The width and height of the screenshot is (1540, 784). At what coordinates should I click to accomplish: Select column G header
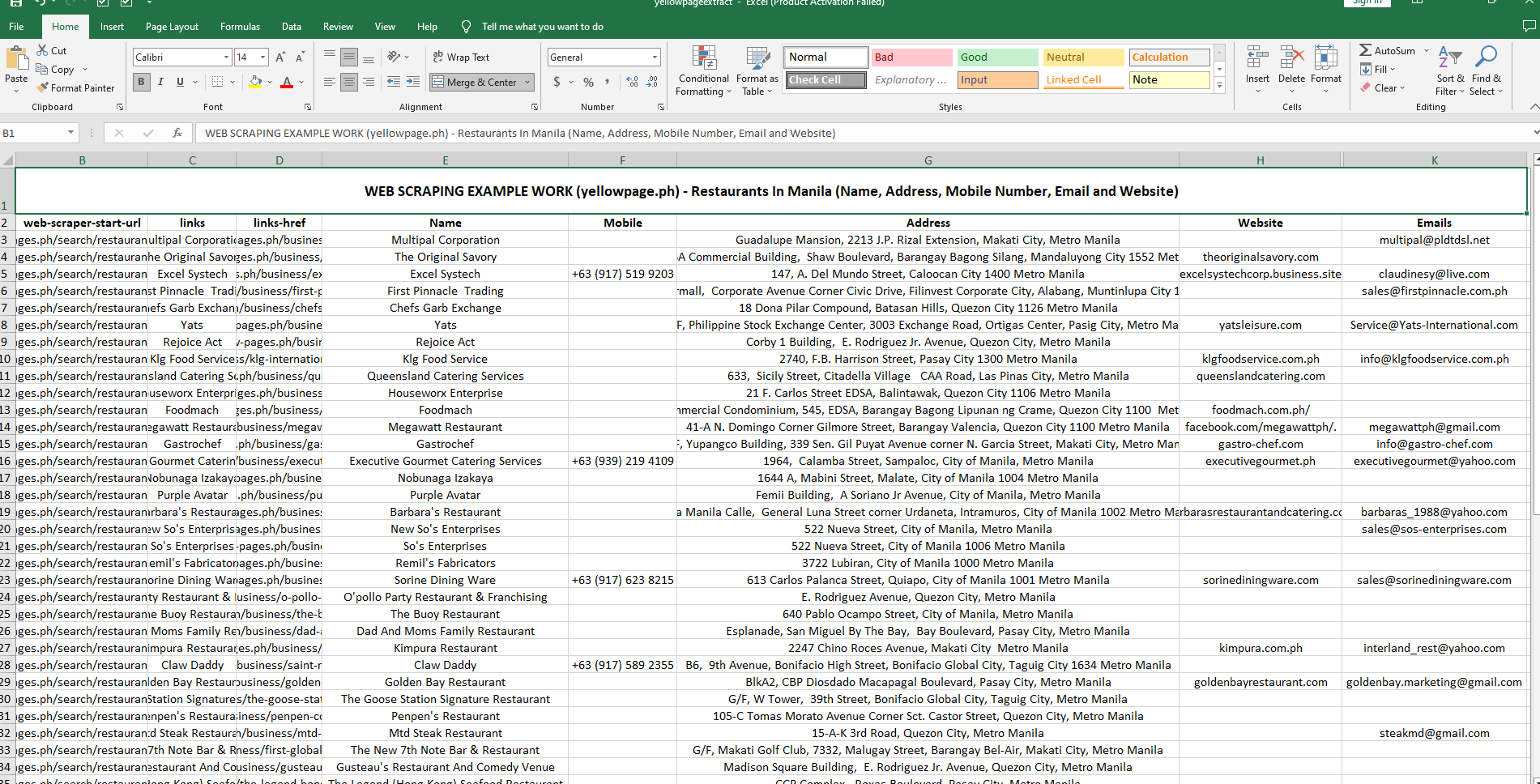(x=928, y=160)
